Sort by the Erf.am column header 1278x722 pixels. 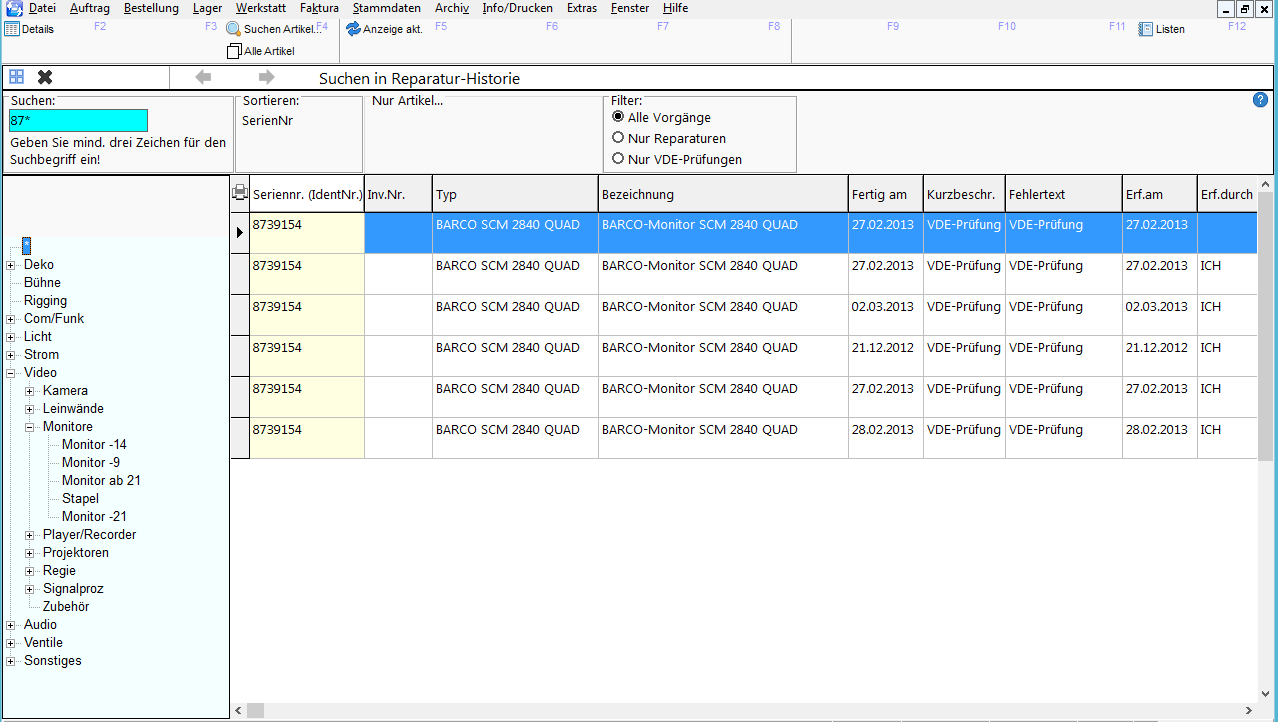click(x=1160, y=194)
